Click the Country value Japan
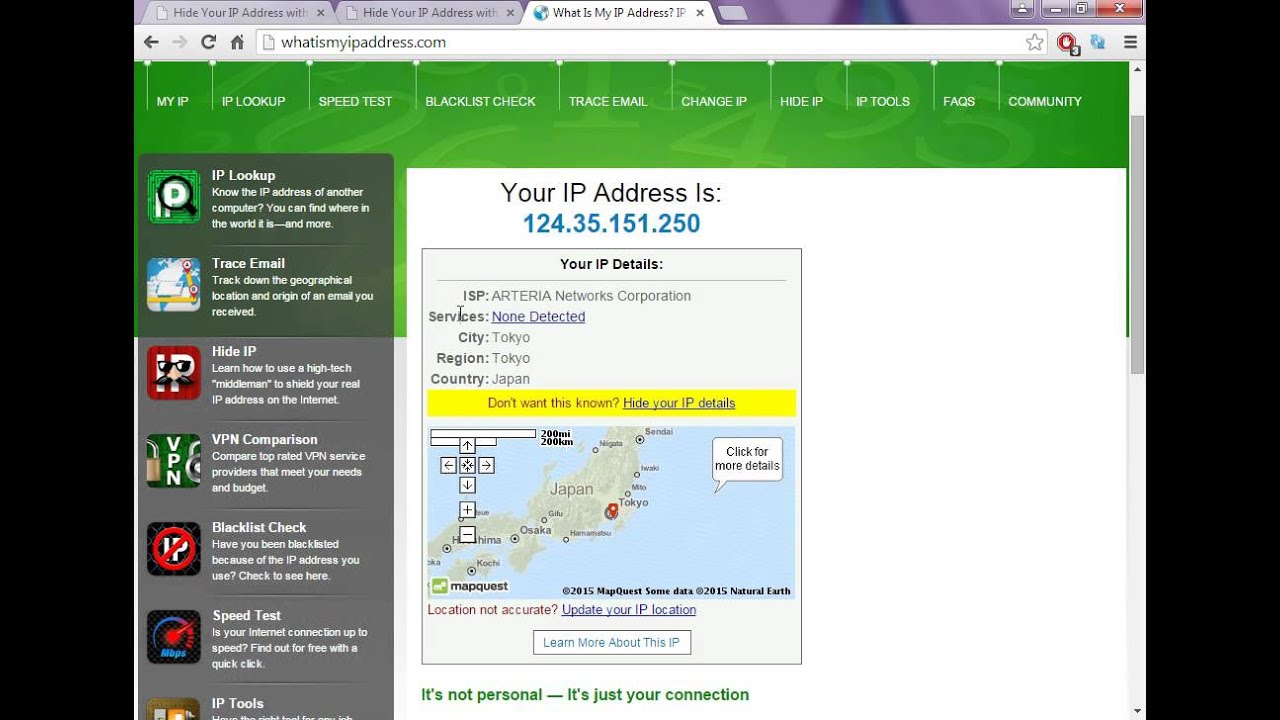 pos(511,379)
